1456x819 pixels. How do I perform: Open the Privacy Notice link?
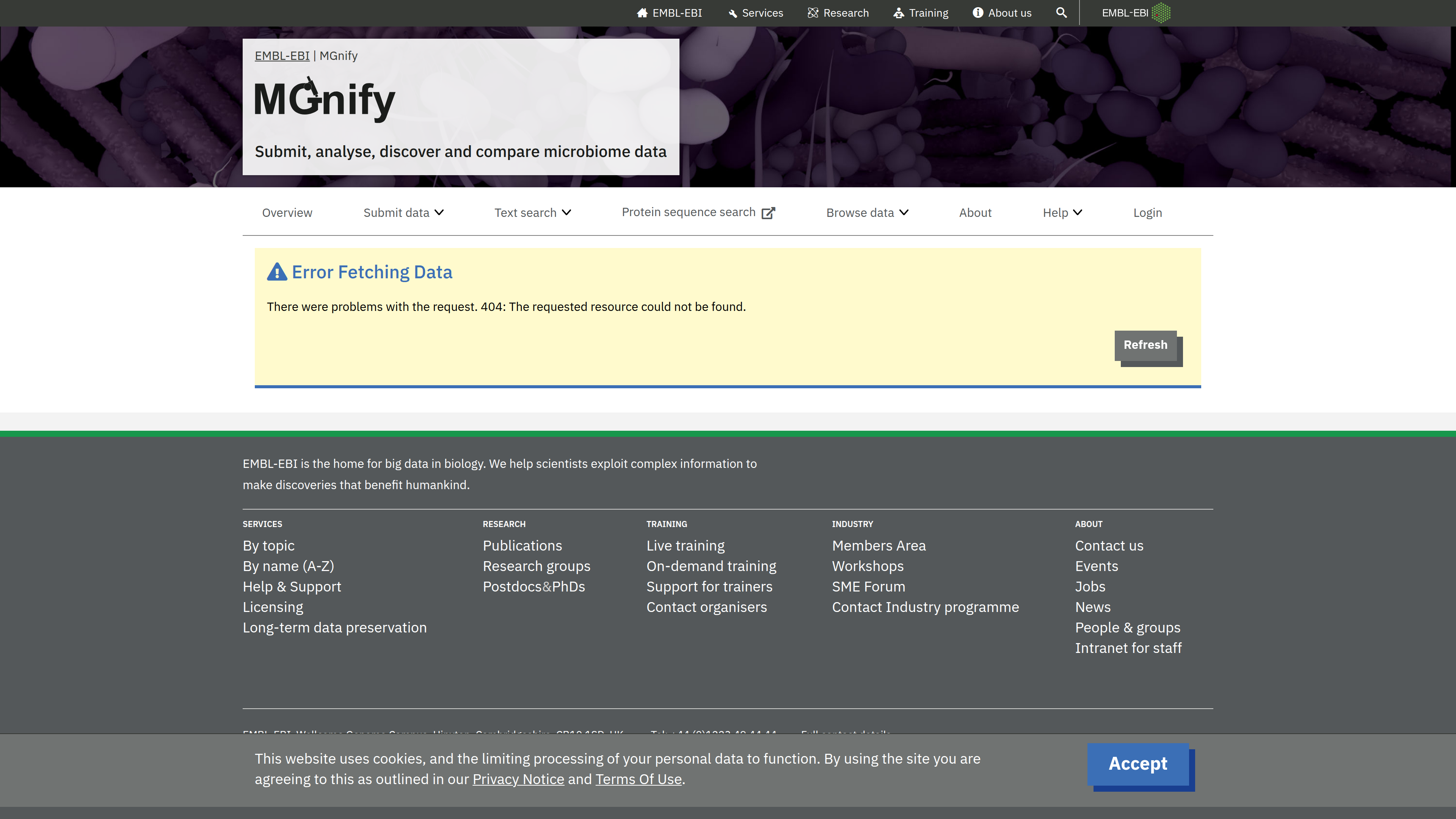518,779
